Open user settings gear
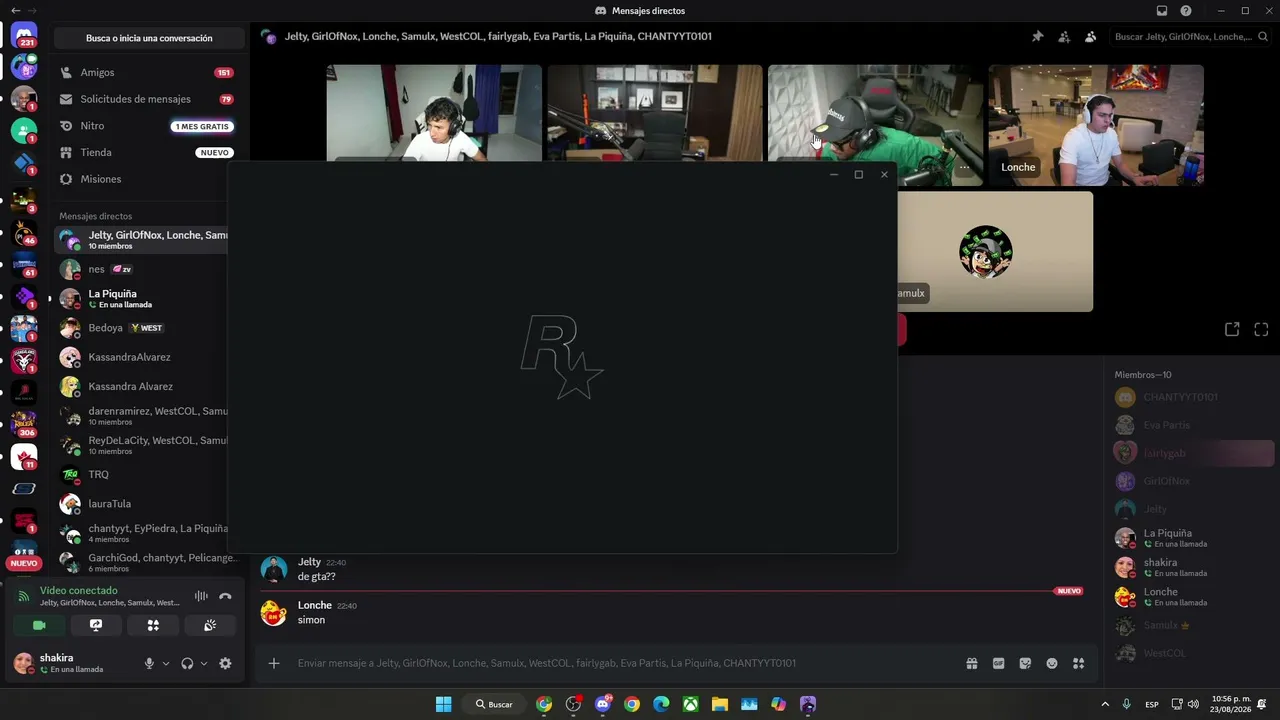The width and height of the screenshot is (1280, 720). click(225, 663)
